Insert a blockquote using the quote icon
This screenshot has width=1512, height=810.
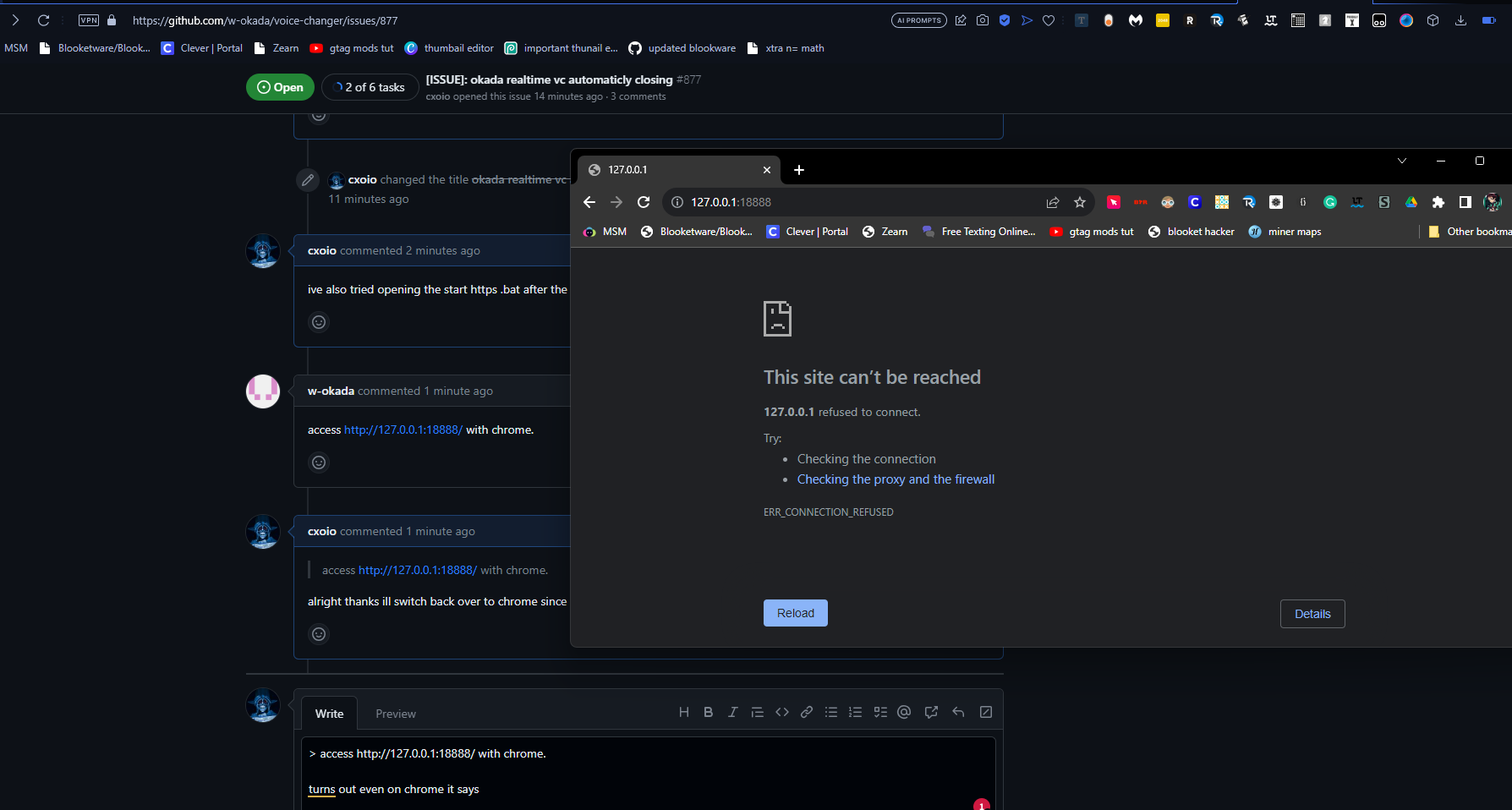click(x=757, y=712)
